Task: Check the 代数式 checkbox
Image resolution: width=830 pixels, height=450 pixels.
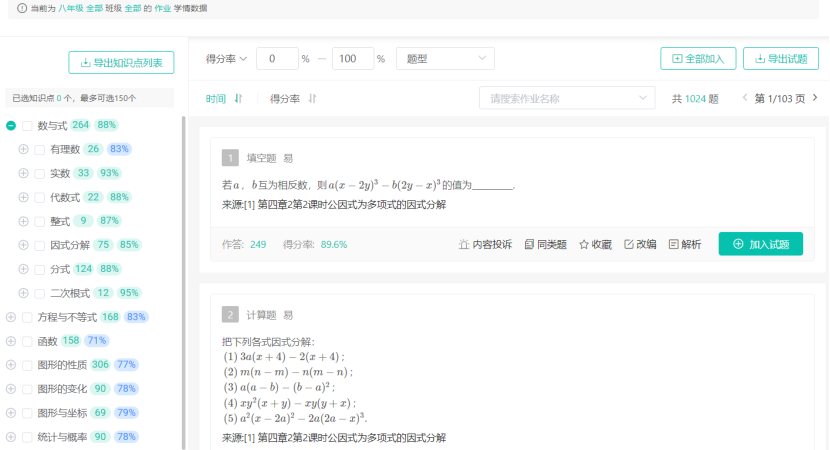Action: 40,197
